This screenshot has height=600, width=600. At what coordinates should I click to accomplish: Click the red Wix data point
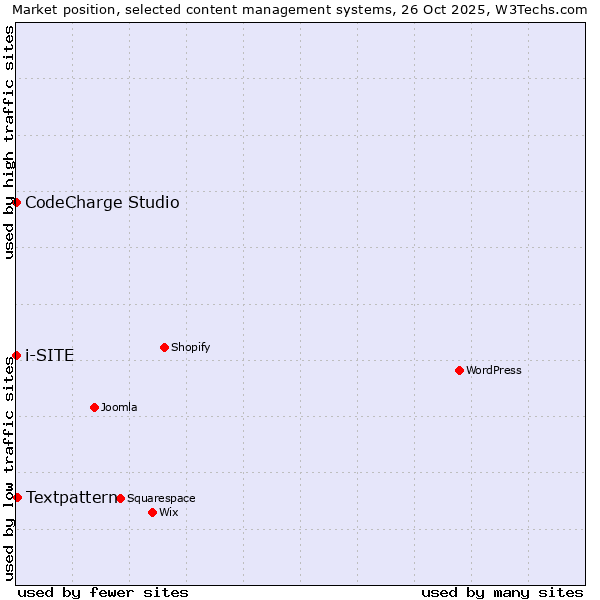pos(152,512)
